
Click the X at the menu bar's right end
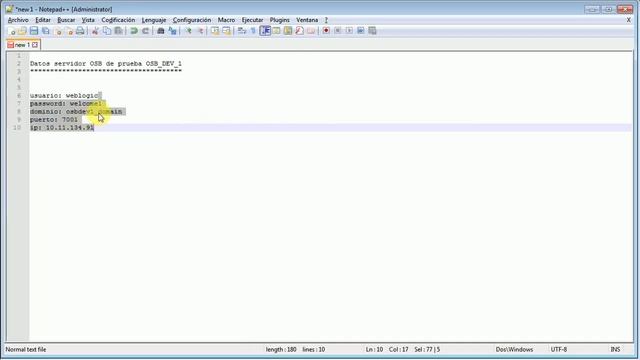click(629, 20)
